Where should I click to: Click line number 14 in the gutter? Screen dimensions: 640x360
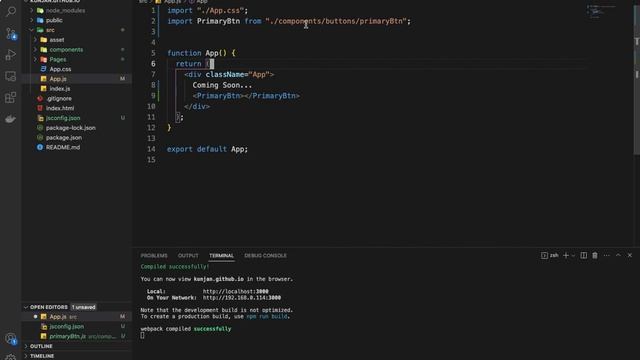click(151, 149)
